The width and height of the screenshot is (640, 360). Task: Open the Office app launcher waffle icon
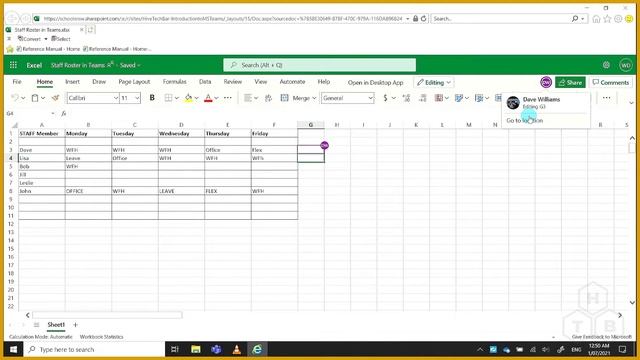click(x=13, y=65)
